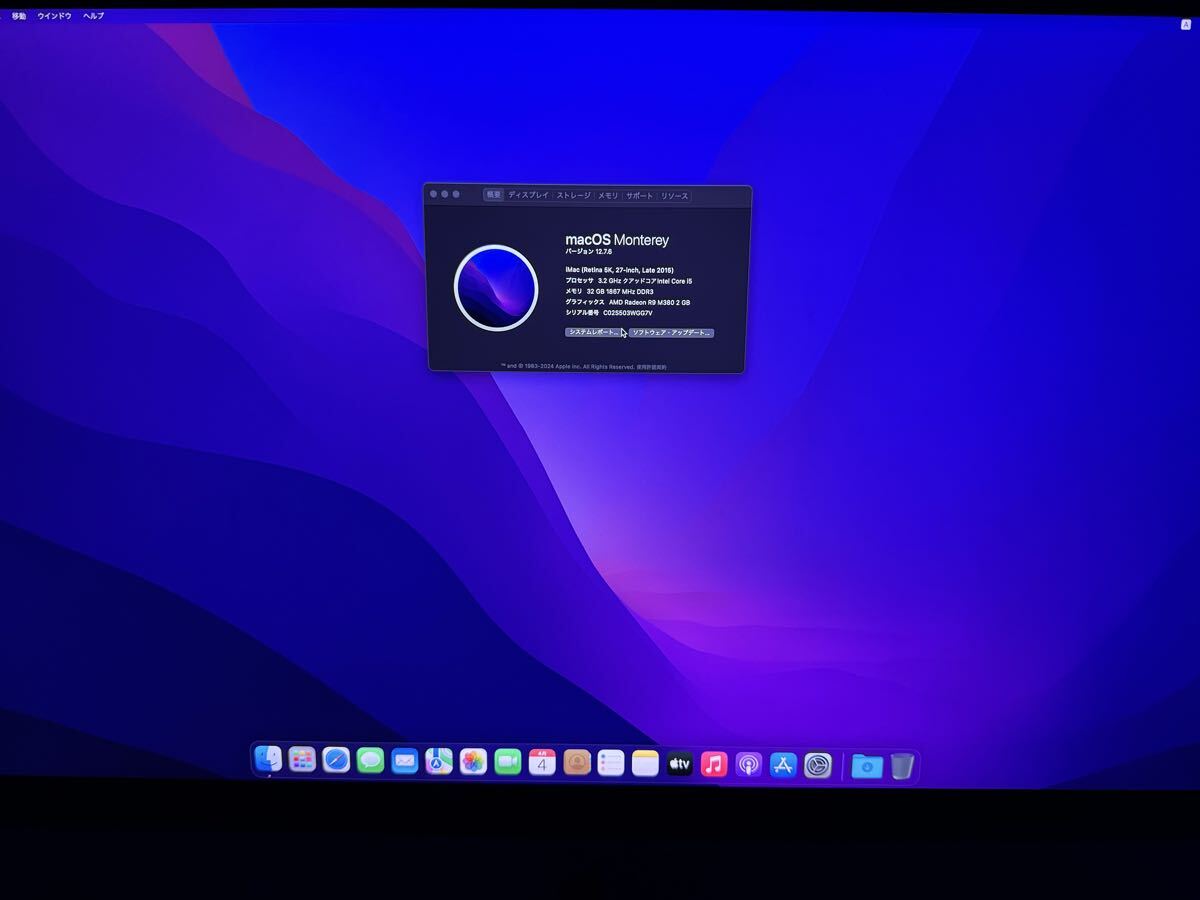Open the ウインドウ menu in the menu bar

[x=54, y=16]
